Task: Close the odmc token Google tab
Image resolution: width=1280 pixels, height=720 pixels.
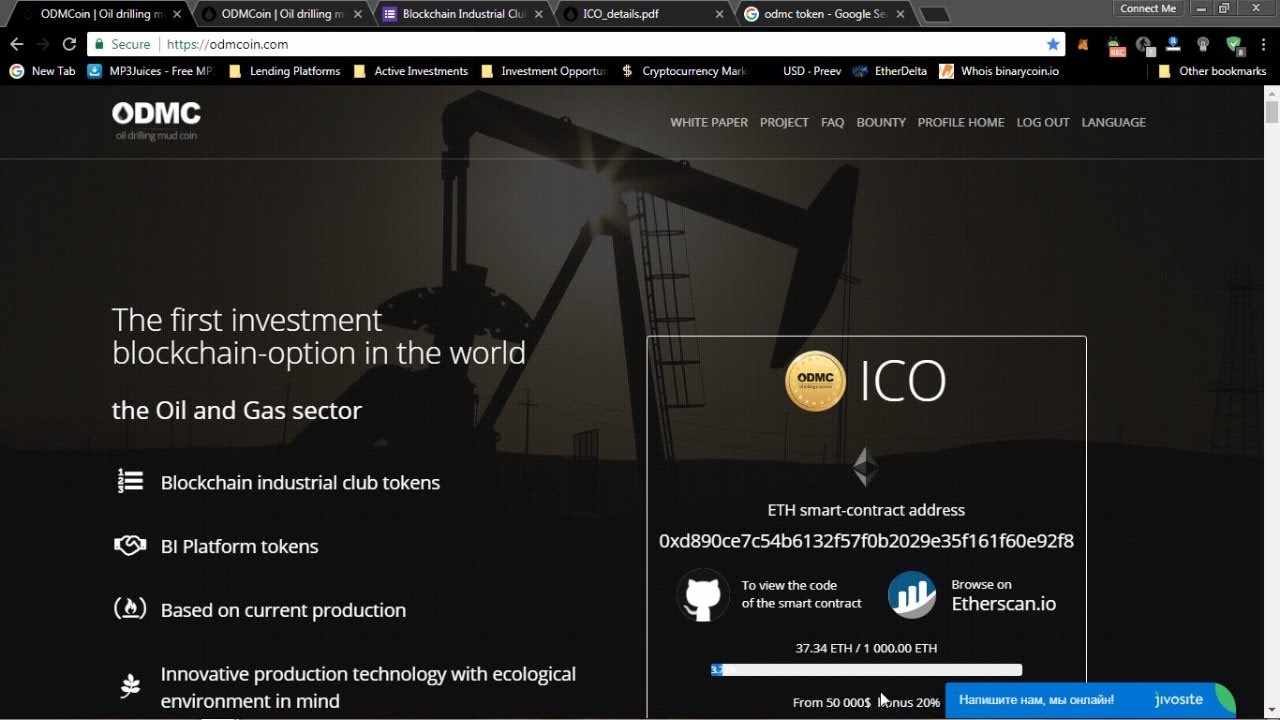Action: click(900, 14)
